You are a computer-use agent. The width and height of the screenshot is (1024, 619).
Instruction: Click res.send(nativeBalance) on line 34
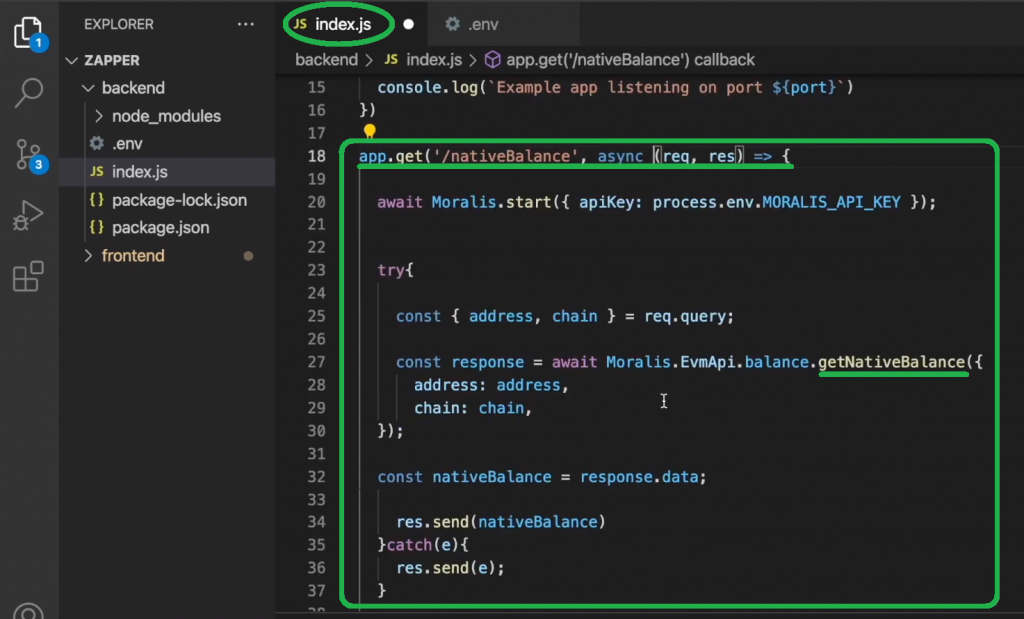[501, 522]
